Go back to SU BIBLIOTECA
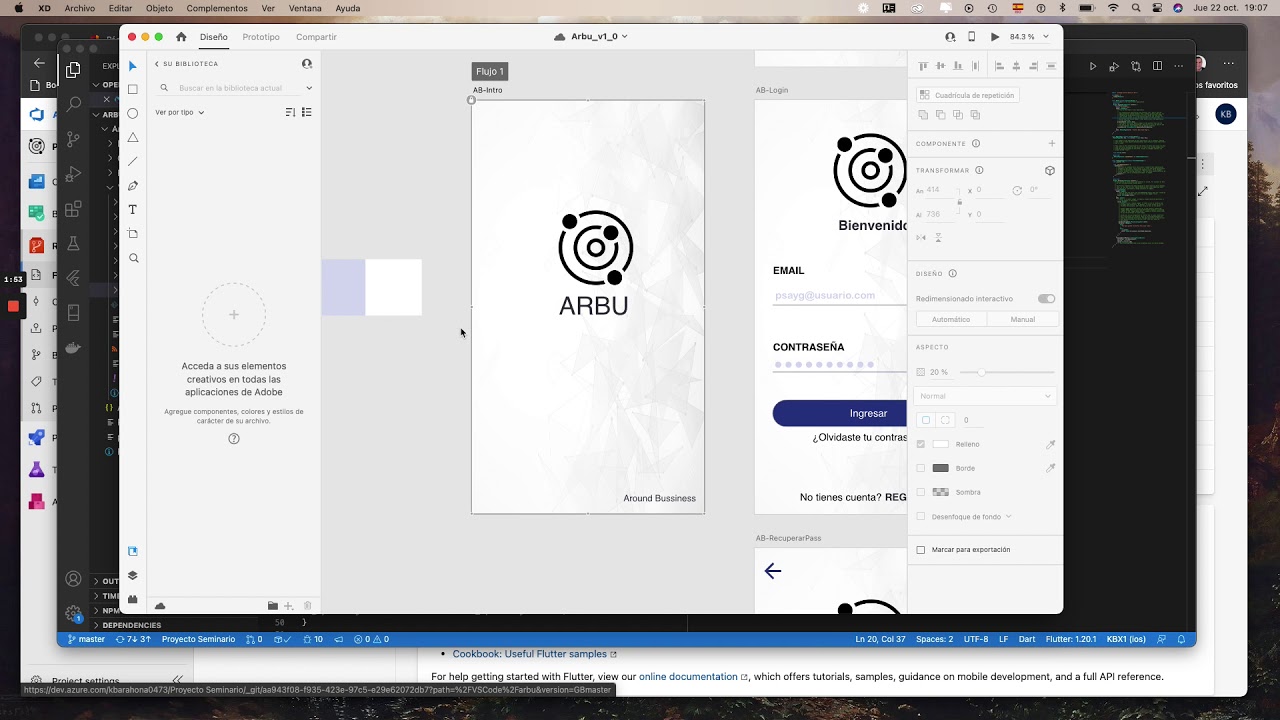 pos(186,64)
